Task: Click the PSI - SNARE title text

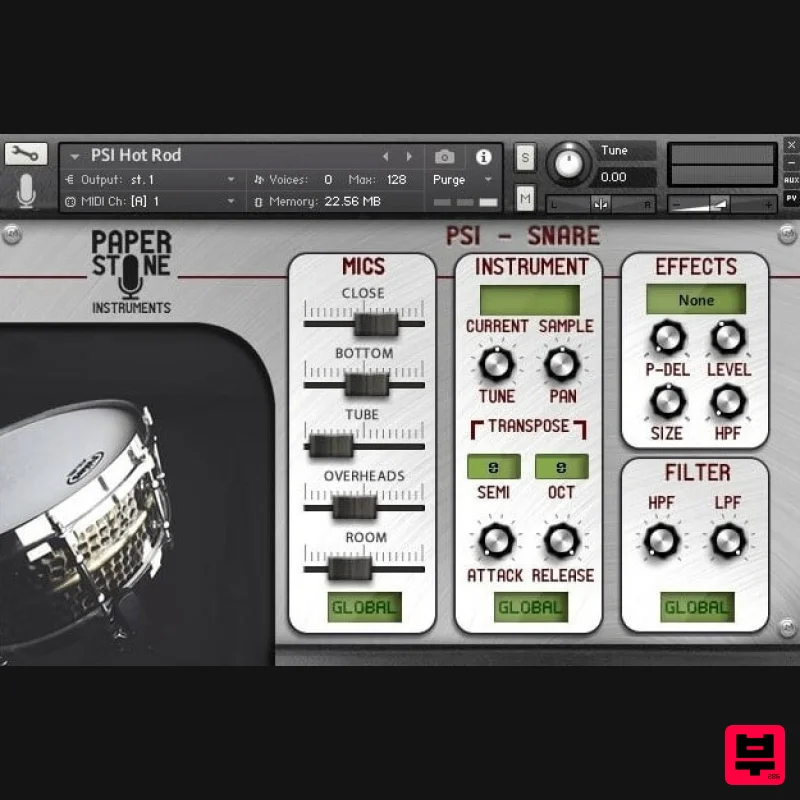Action: tap(523, 236)
